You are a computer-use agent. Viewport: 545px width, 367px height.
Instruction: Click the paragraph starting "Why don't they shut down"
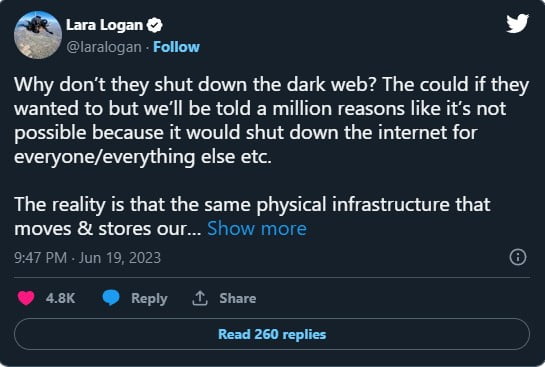tap(271, 120)
